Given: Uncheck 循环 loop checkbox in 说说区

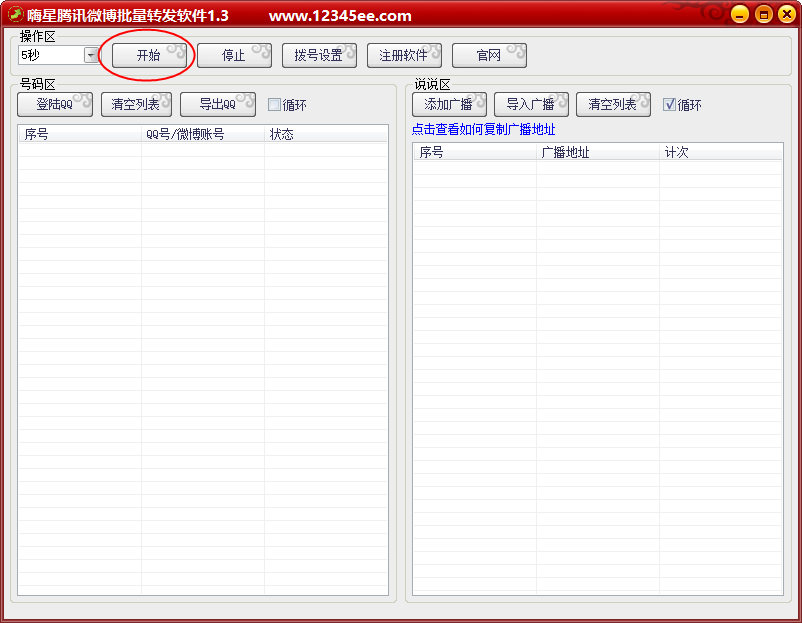Looking at the screenshot, I should pyautogui.click(x=669, y=105).
